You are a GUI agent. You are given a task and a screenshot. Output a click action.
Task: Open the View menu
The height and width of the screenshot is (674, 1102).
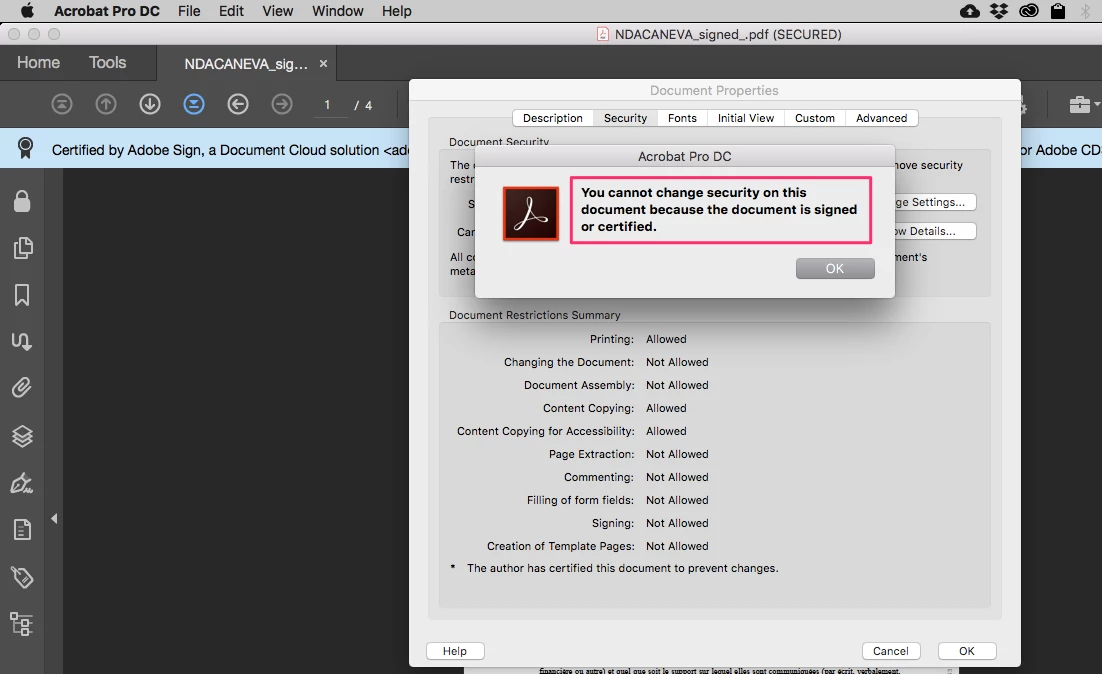pos(278,11)
